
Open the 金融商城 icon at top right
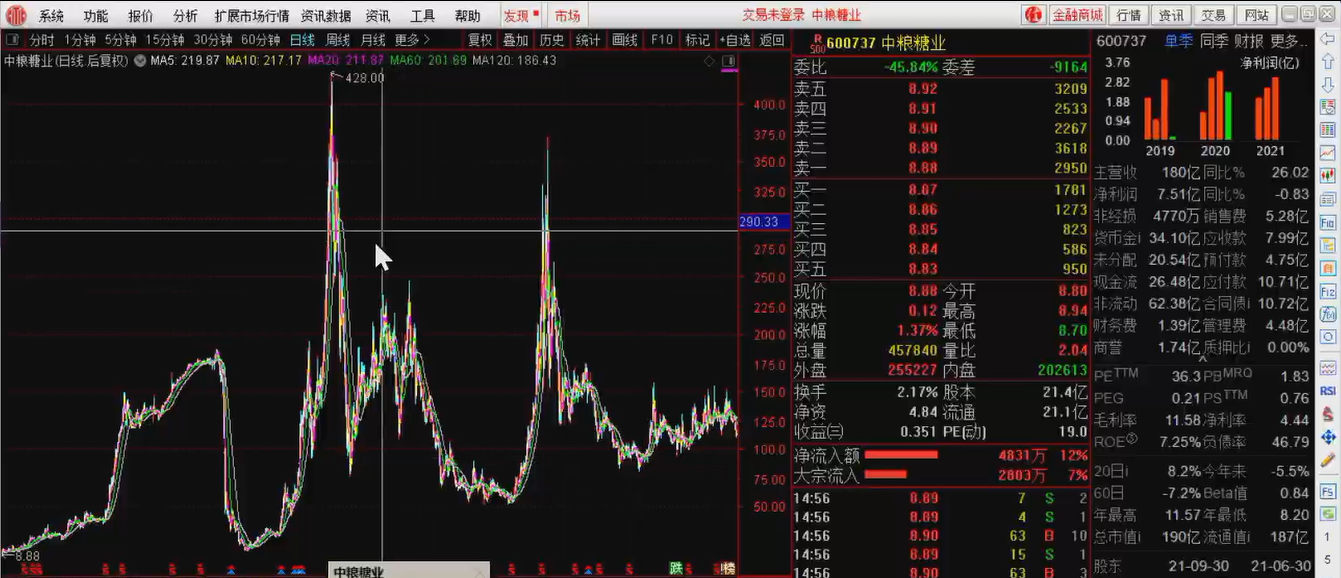tap(1078, 15)
